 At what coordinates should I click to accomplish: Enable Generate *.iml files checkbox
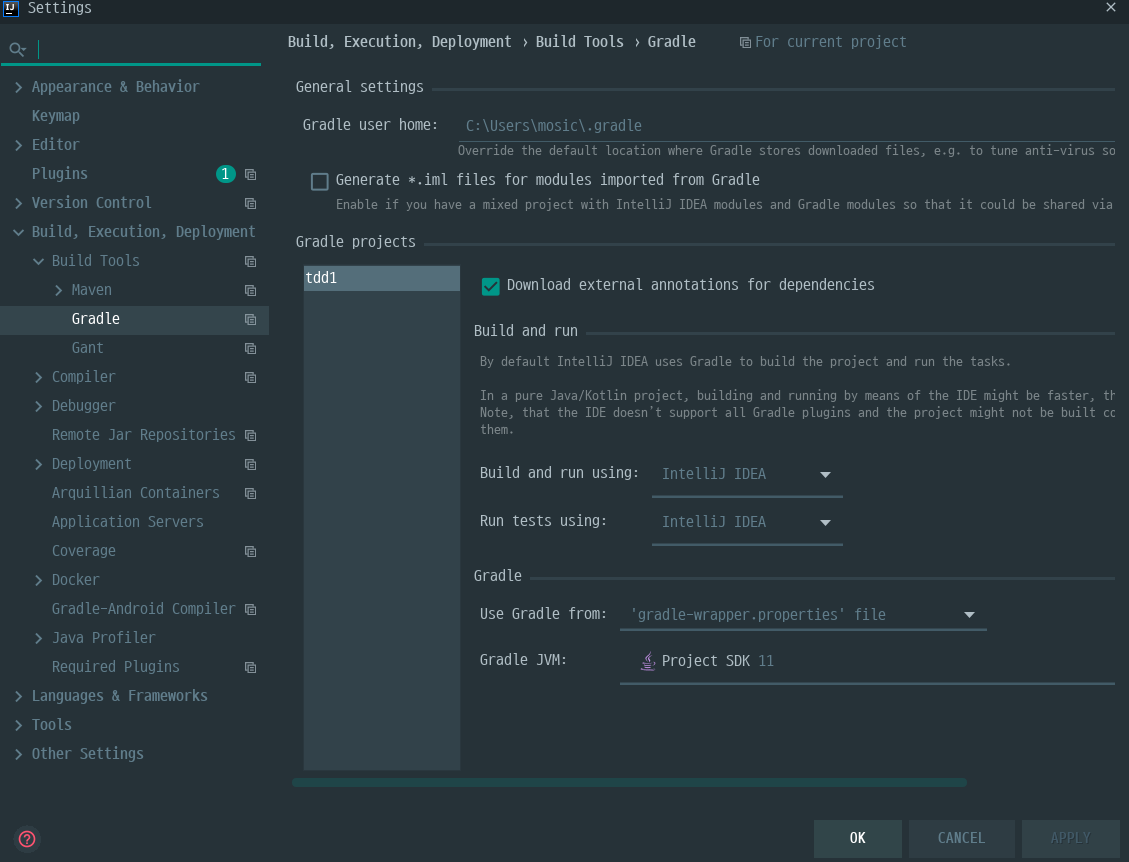(x=320, y=181)
